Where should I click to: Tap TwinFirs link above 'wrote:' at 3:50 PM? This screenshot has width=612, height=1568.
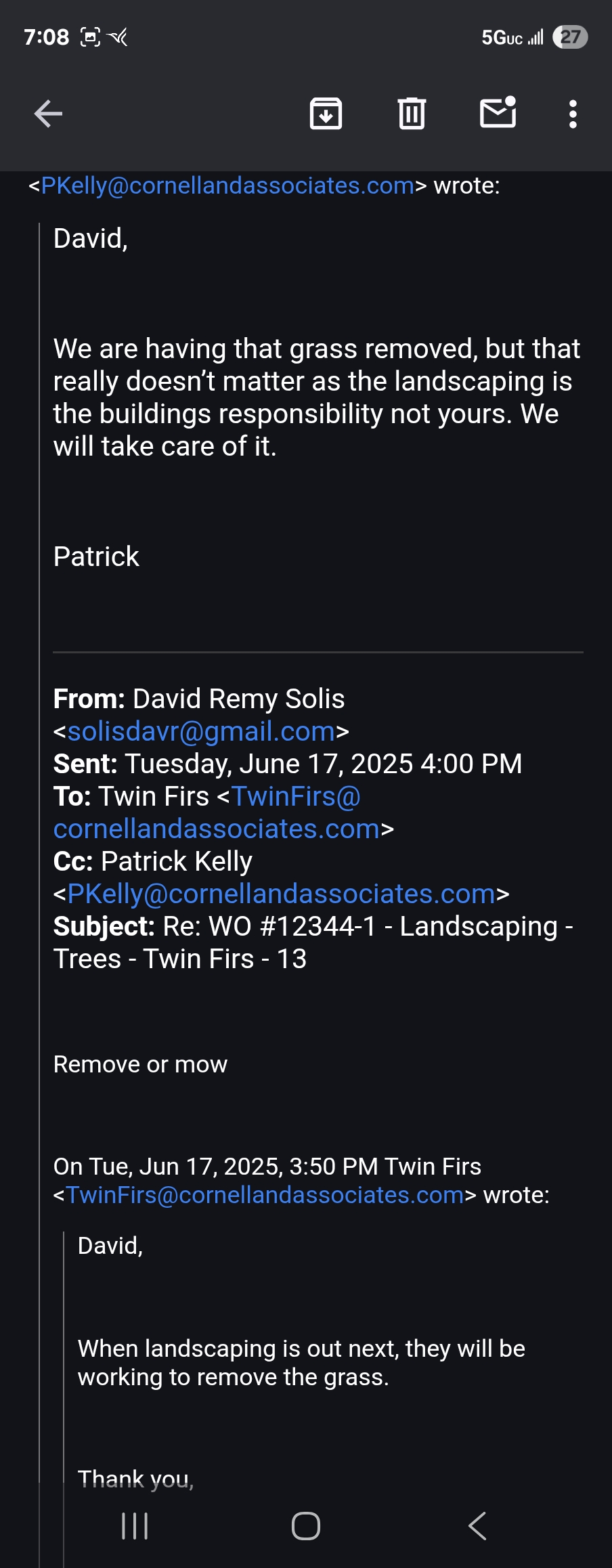pos(265,1195)
